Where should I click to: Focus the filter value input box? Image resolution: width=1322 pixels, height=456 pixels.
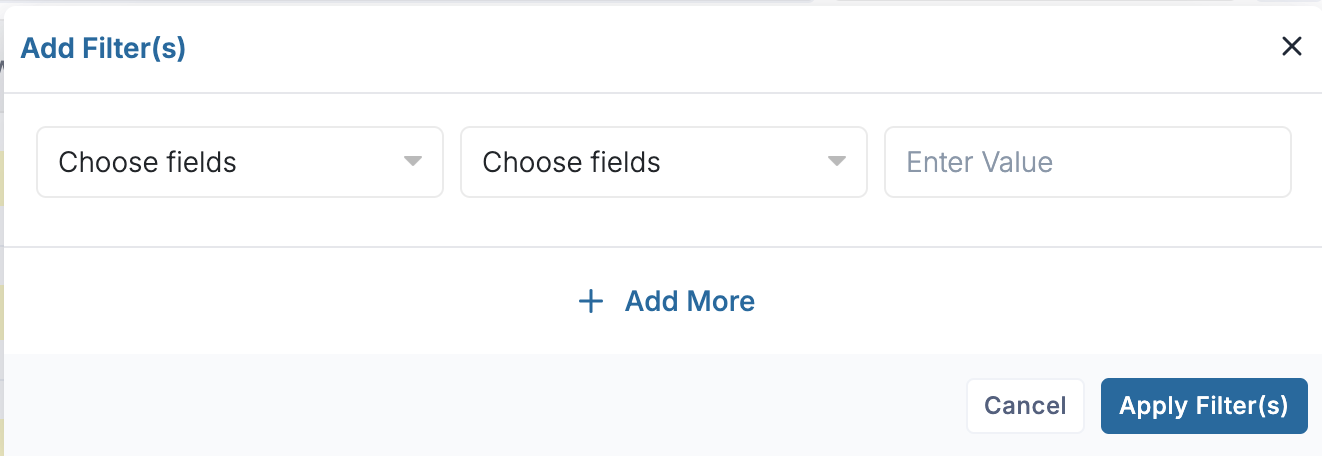point(1087,162)
